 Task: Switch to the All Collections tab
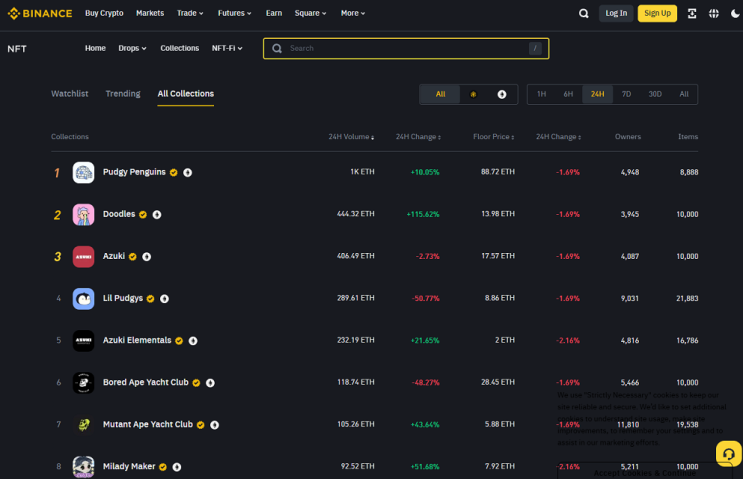[x=186, y=94]
